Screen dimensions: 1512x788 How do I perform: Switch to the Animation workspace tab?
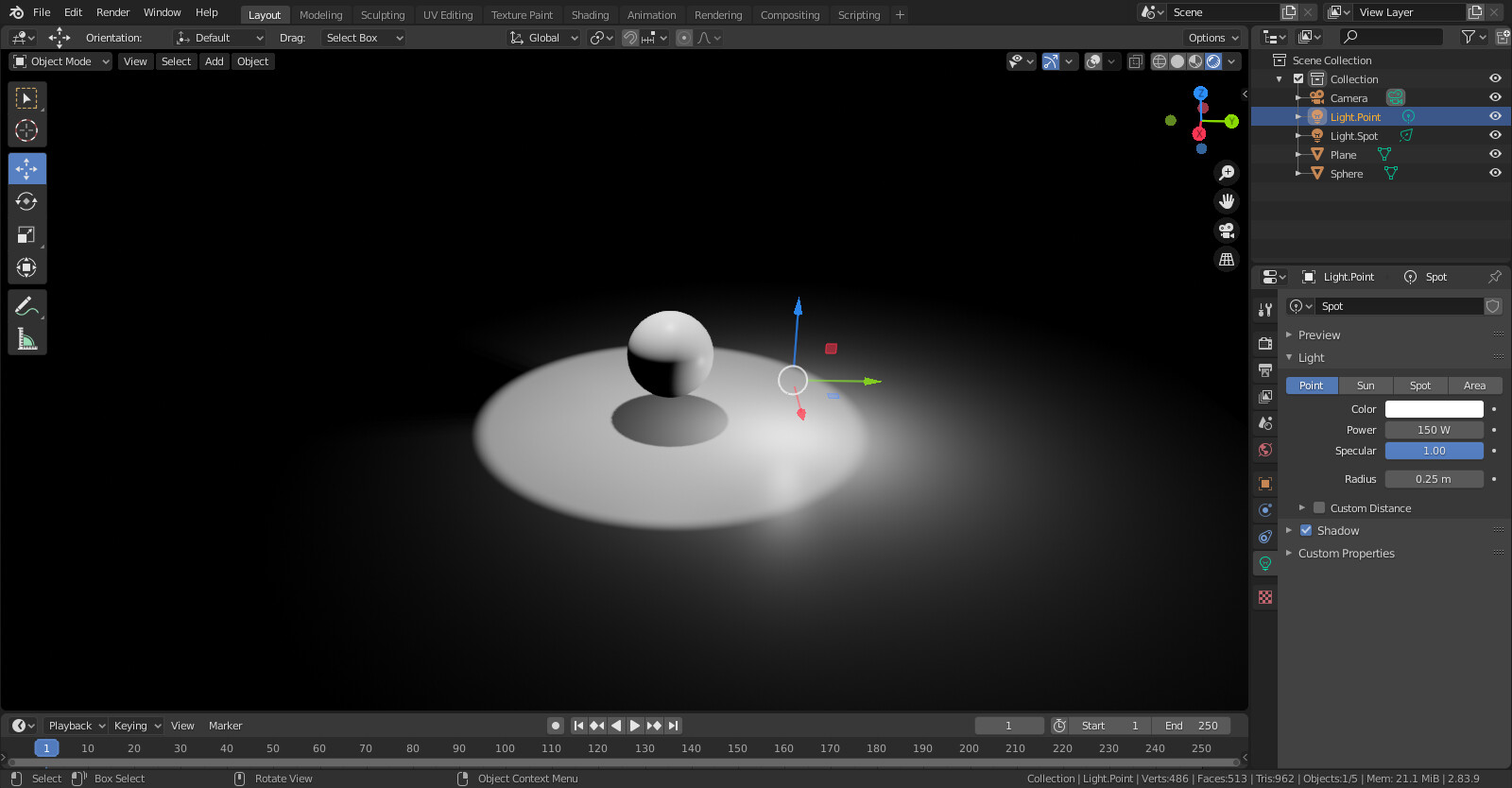651,15
